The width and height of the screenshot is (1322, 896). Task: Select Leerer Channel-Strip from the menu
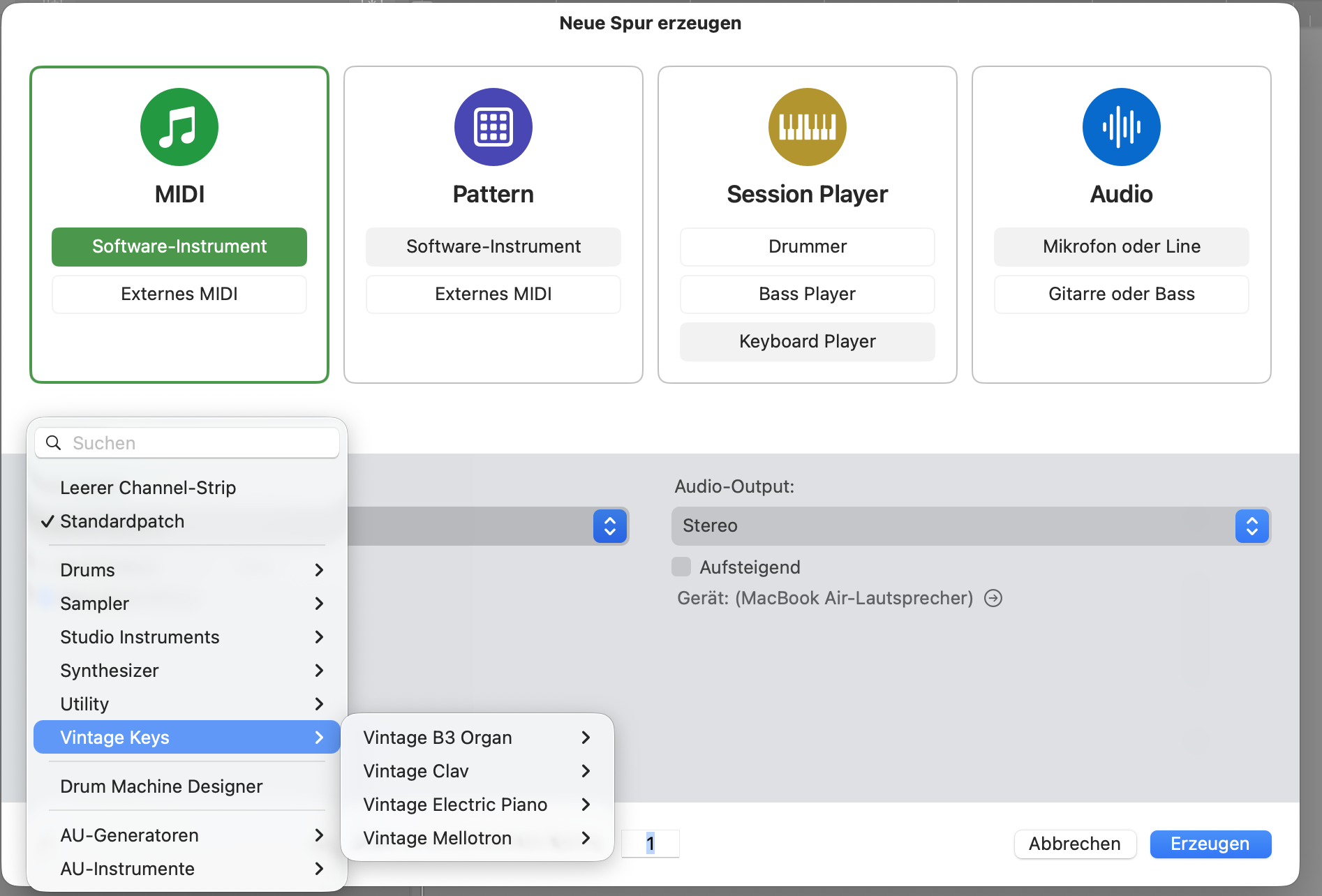pos(148,488)
